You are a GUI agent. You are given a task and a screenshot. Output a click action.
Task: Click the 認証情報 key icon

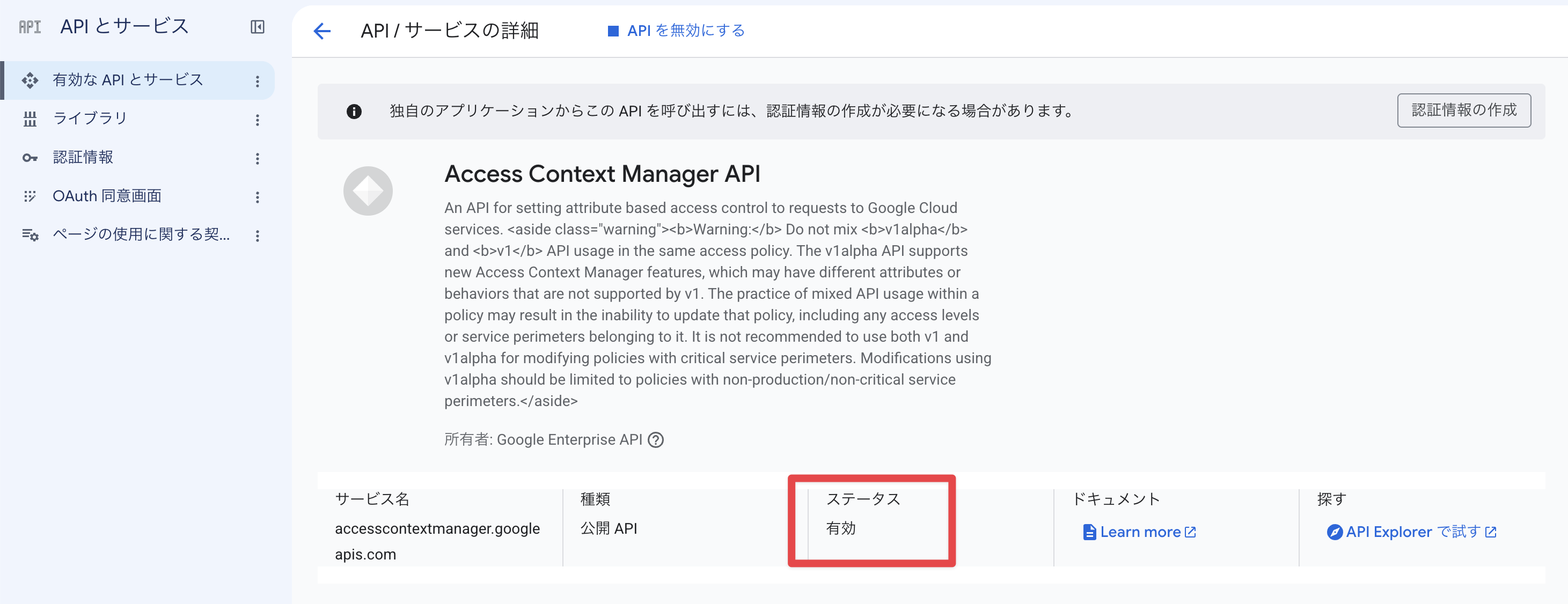[x=30, y=158]
